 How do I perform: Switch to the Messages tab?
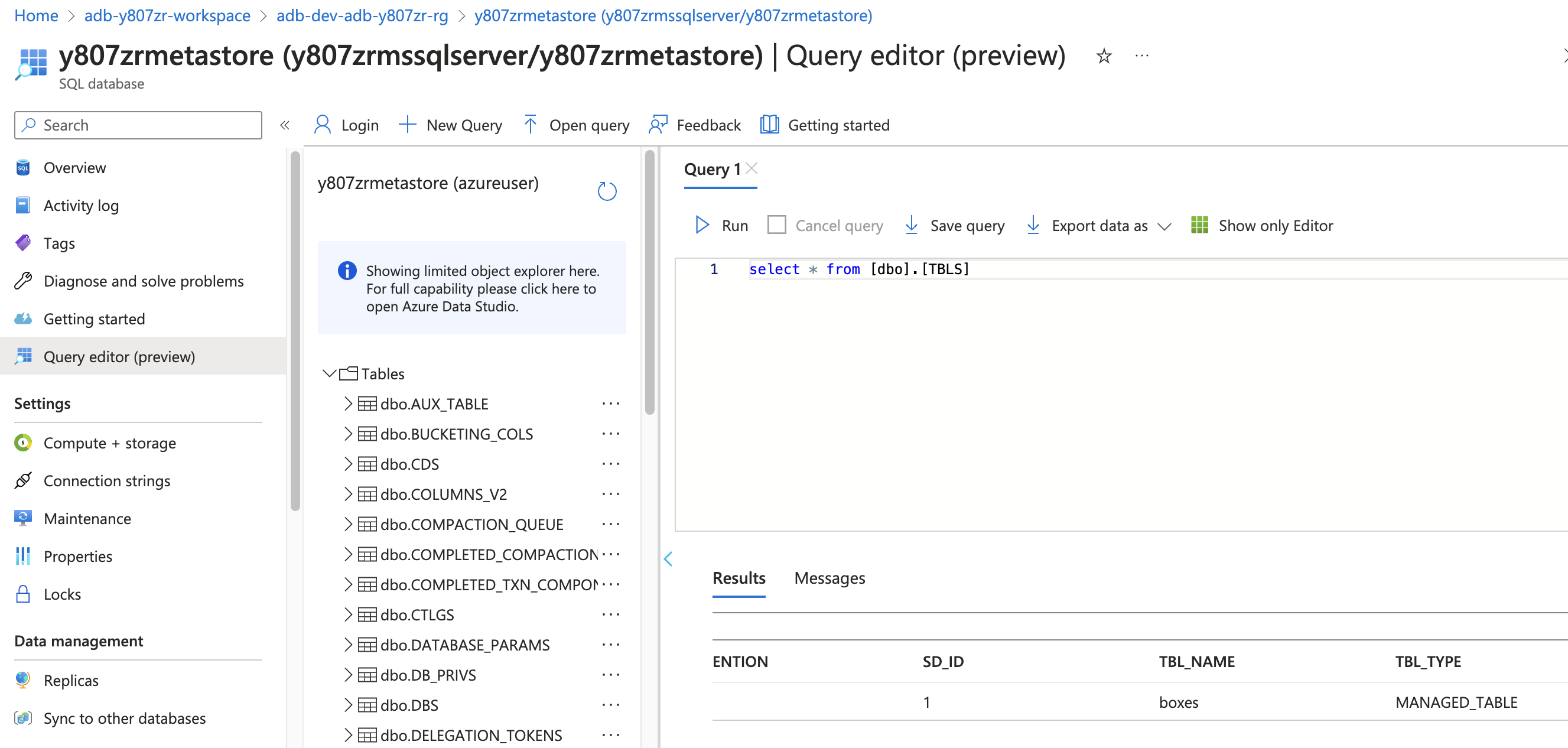829,578
